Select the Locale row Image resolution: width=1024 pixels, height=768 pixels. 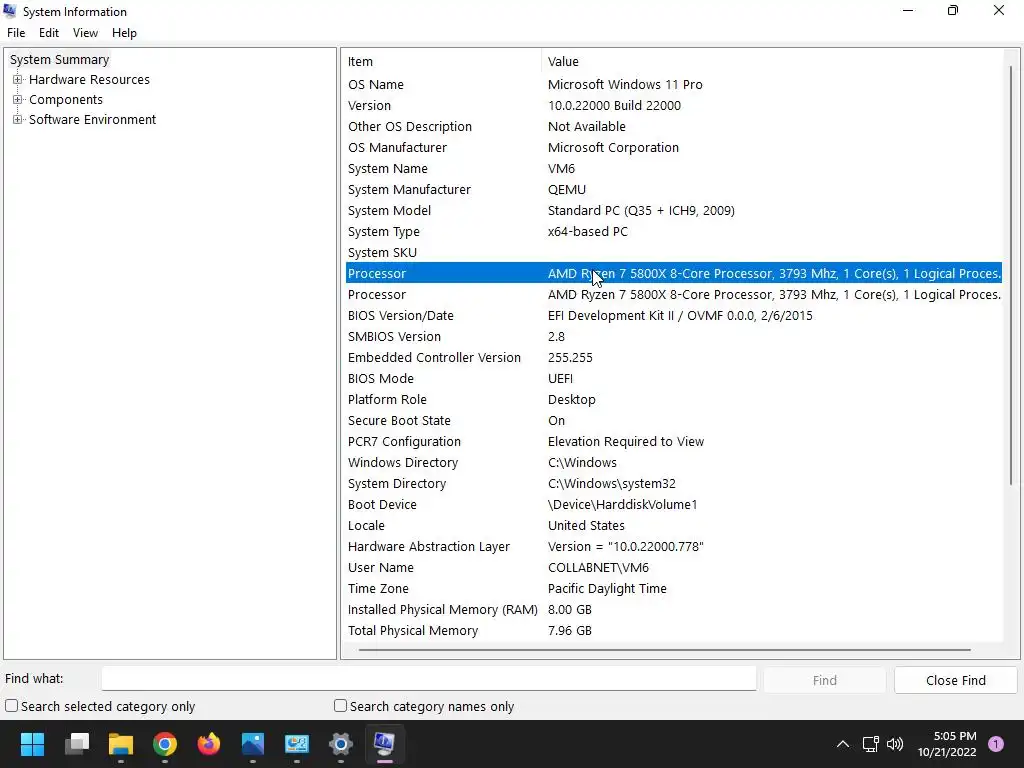674,525
